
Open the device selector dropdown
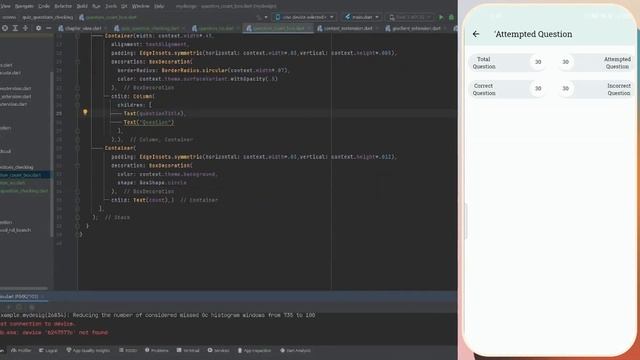(304, 17)
